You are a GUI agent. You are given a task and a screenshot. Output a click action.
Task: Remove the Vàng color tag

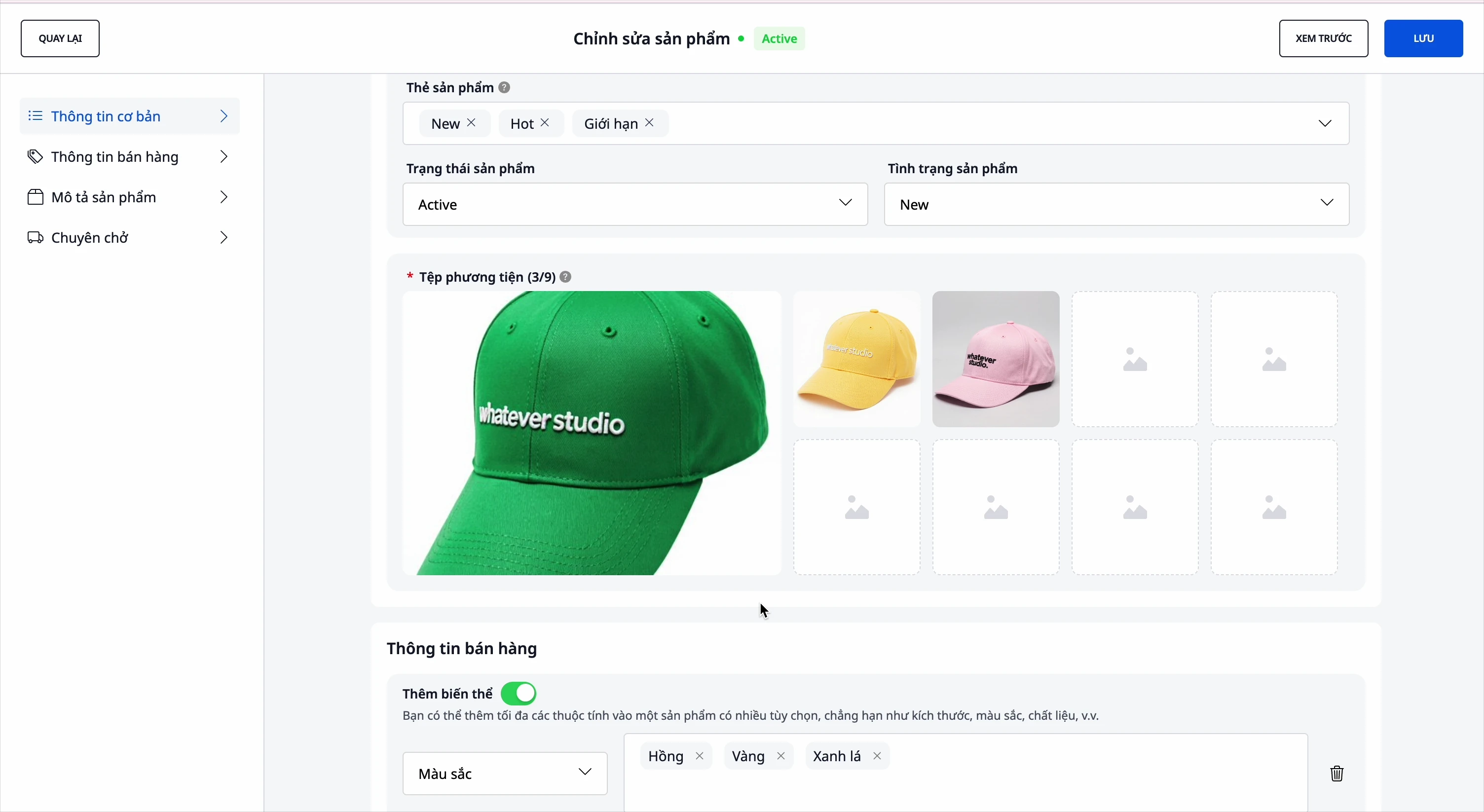(x=781, y=756)
